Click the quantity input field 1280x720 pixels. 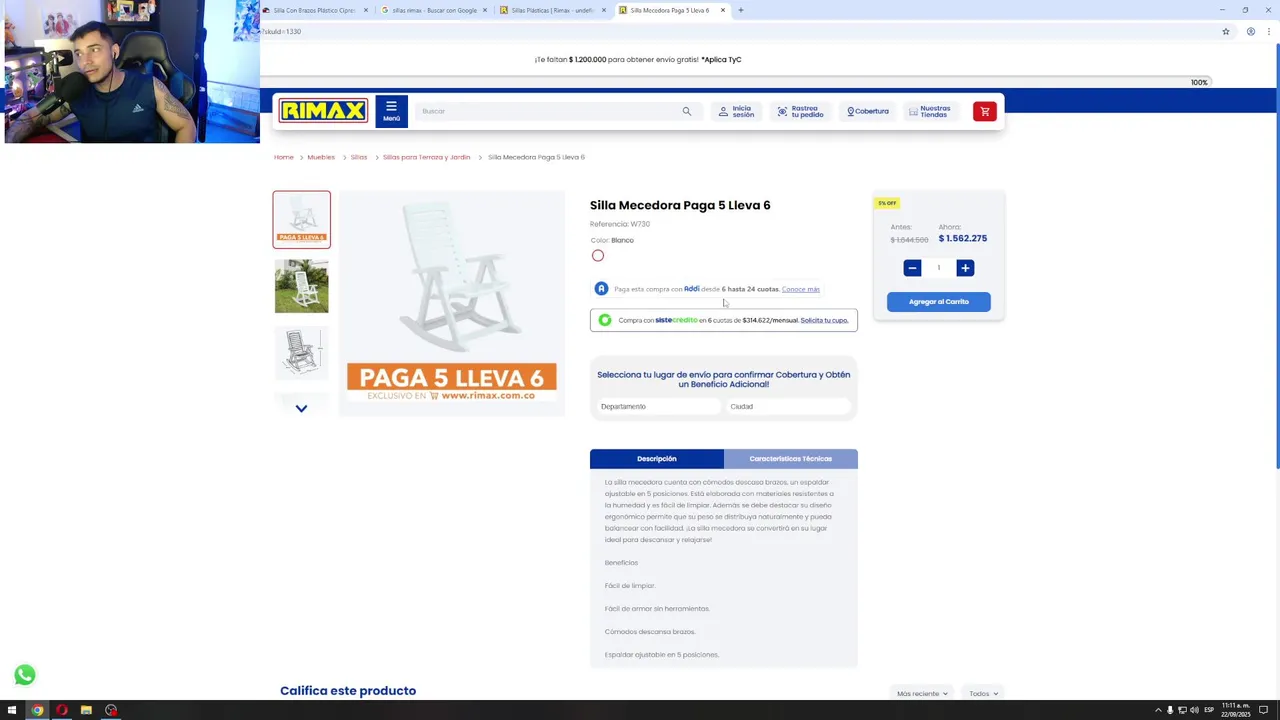(x=938, y=268)
